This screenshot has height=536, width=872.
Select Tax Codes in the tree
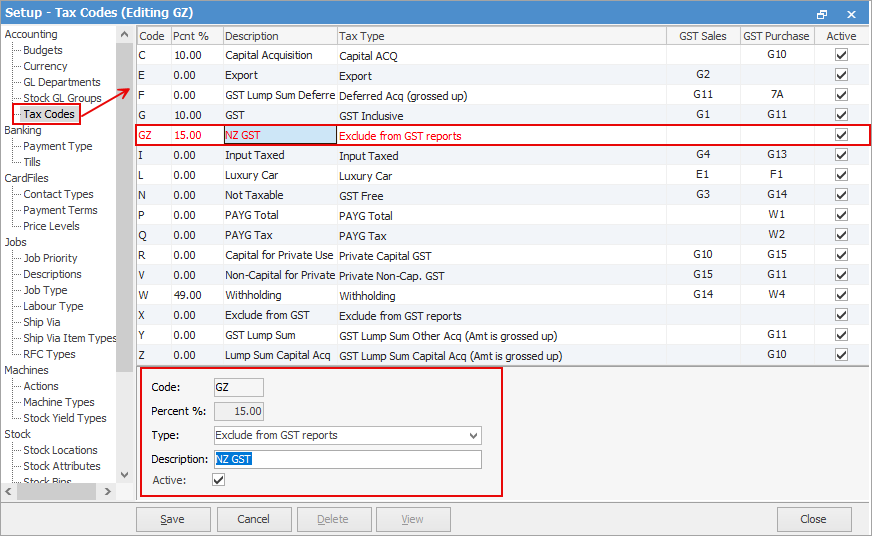click(48, 115)
